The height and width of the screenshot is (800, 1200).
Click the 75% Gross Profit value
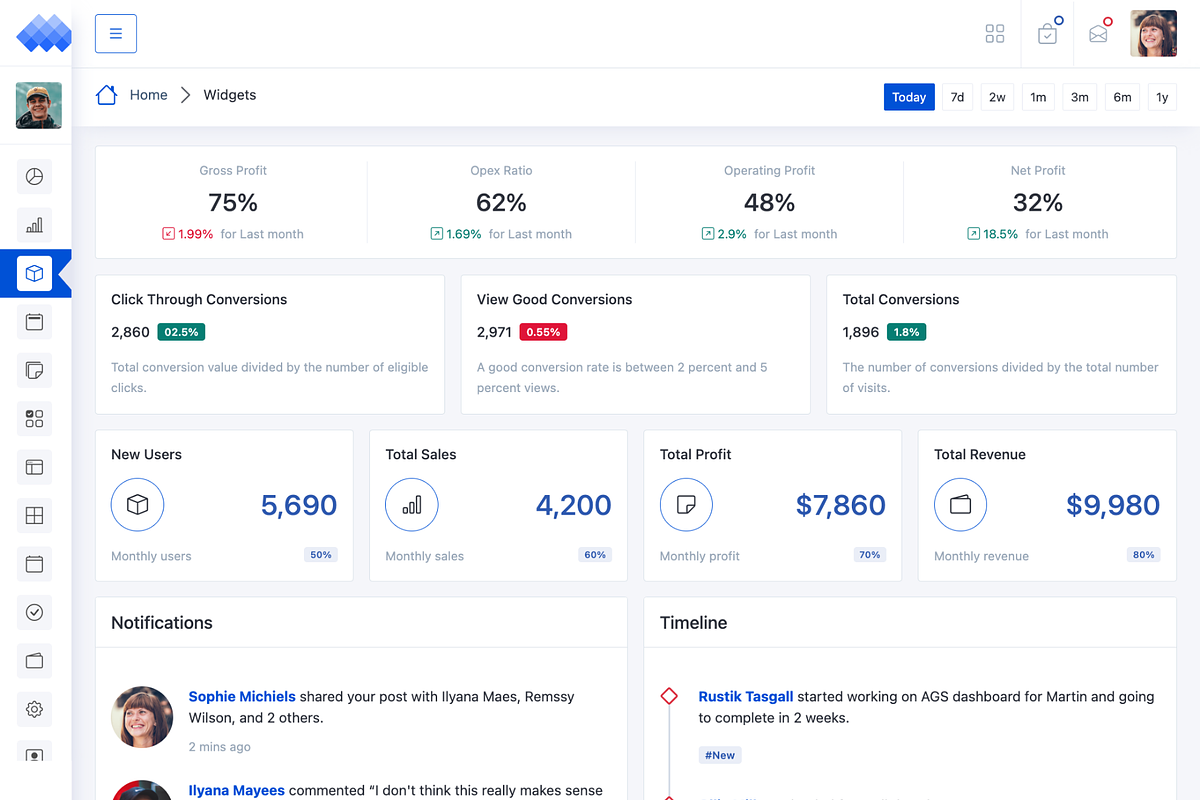tap(233, 203)
